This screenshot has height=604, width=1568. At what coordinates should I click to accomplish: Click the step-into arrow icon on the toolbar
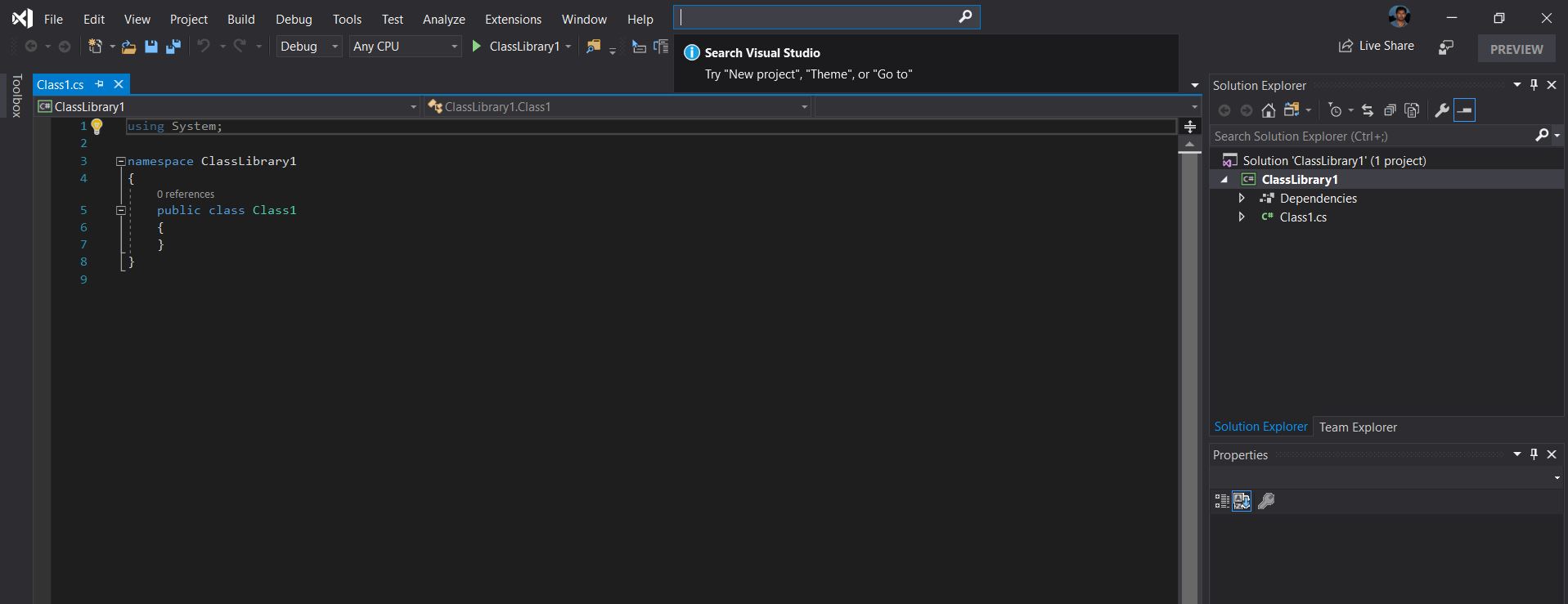coord(639,47)
